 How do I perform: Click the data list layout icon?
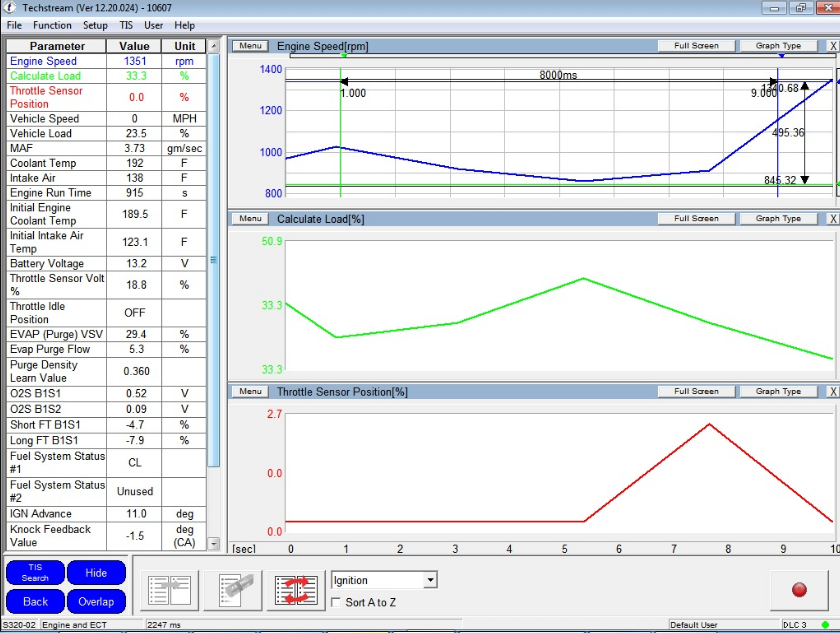pos(169,590)
